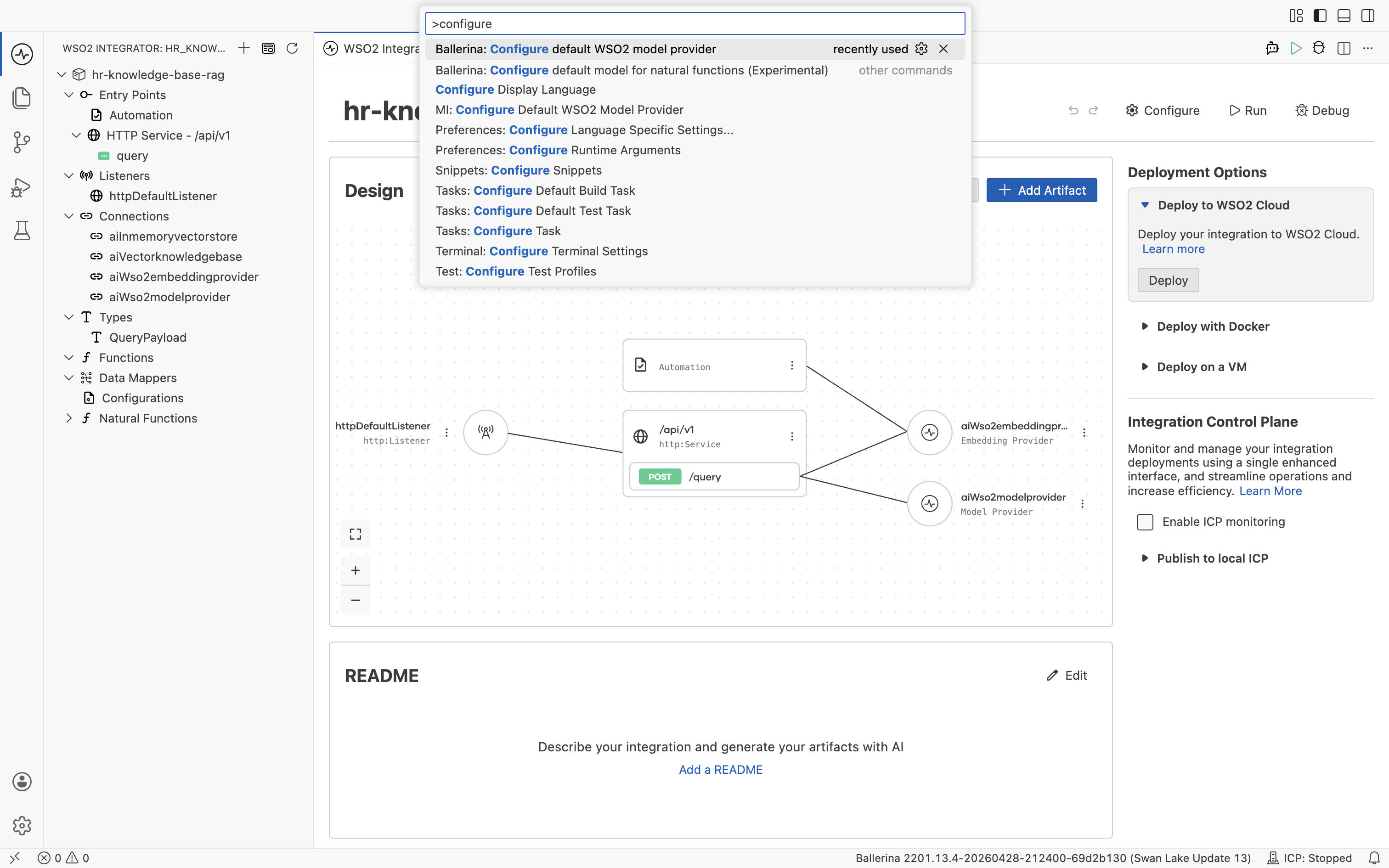Select Ballerina: Configure default WSO2 model provider command
Screen dimensions: 1389x868
[x=695, y=49]
